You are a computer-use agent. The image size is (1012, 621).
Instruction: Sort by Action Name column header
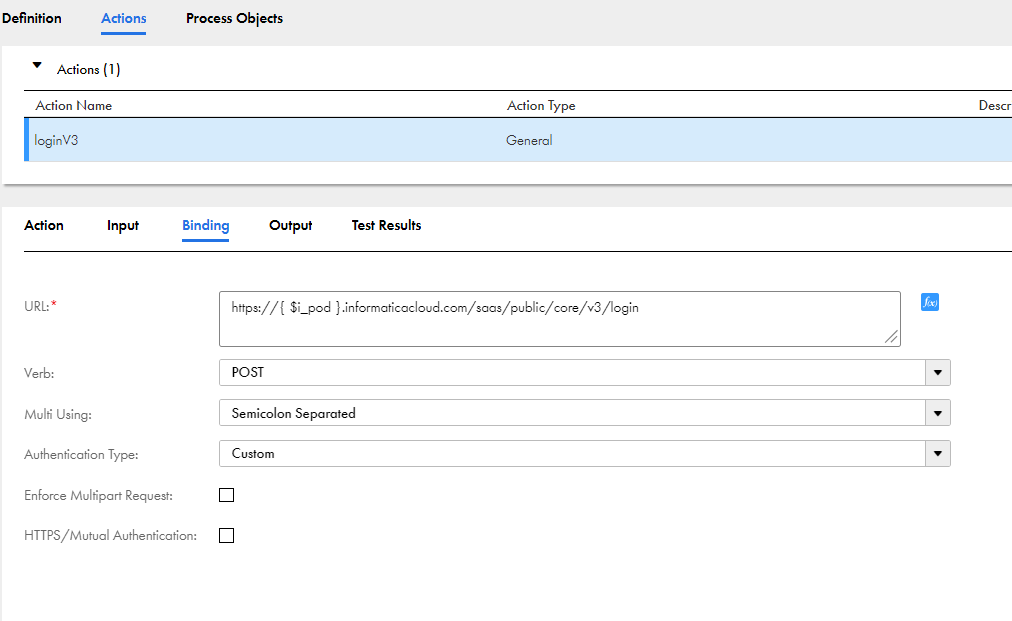click(74, 105)
